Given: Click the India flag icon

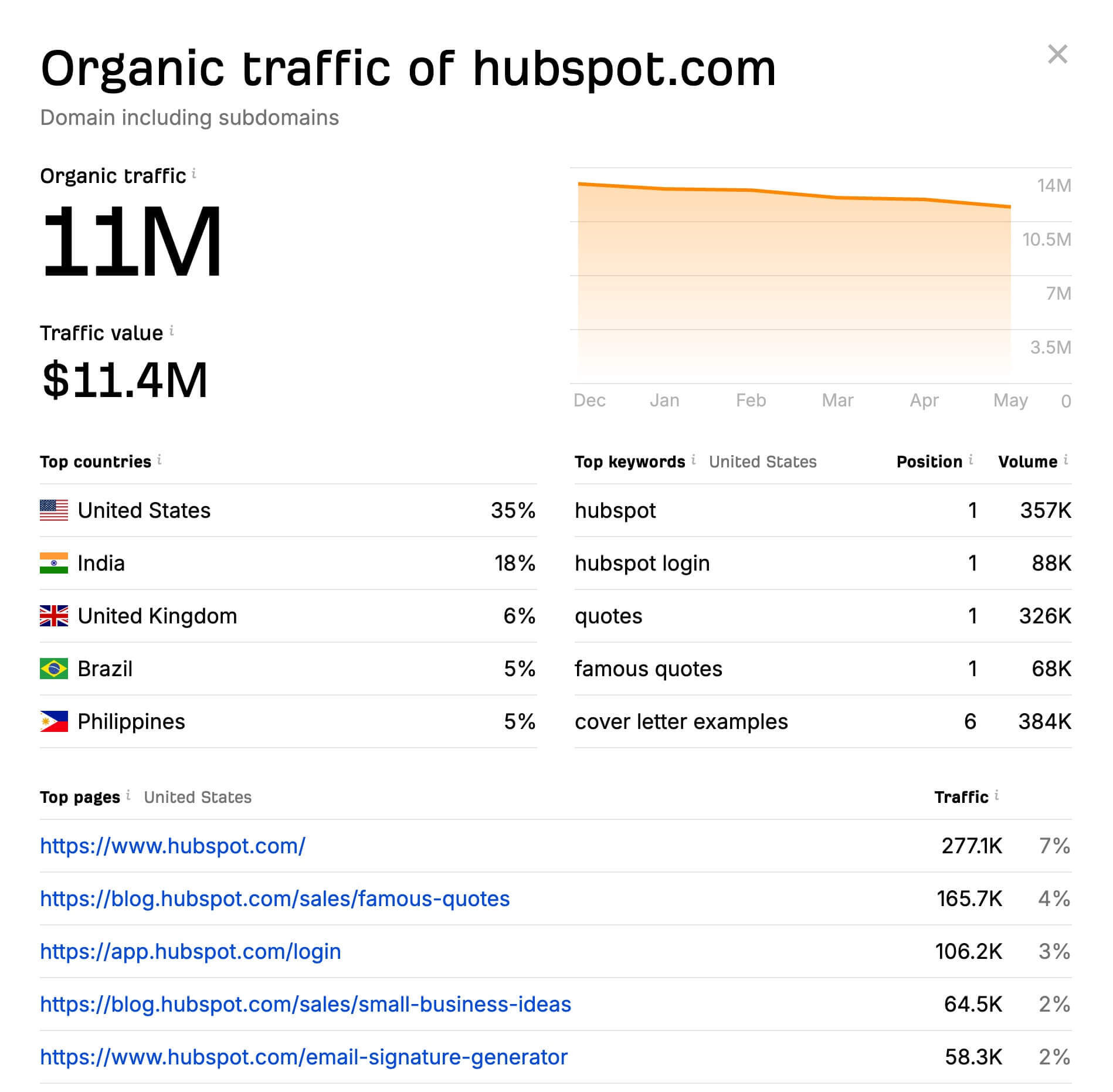Looking at the screenshot, I should tap(54, 563).
